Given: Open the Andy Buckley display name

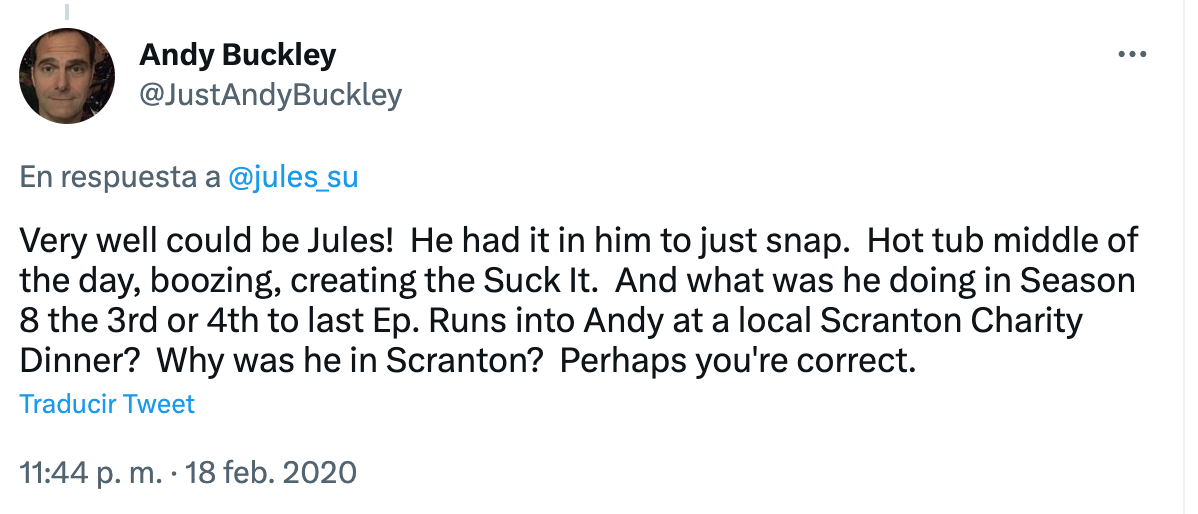Looking at the screenshot, I should click(237, 55).
